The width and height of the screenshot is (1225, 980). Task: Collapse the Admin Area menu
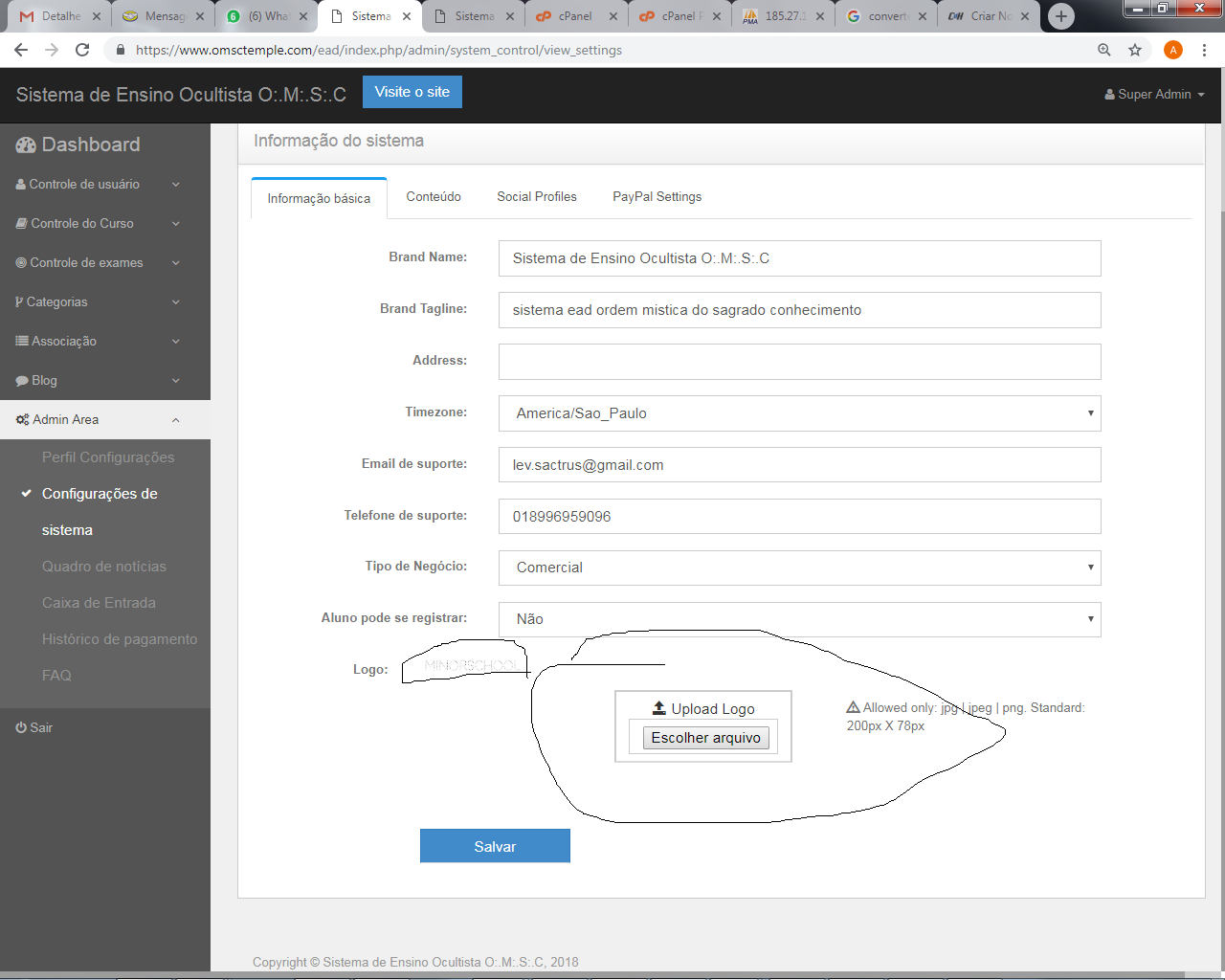[176, 419]
